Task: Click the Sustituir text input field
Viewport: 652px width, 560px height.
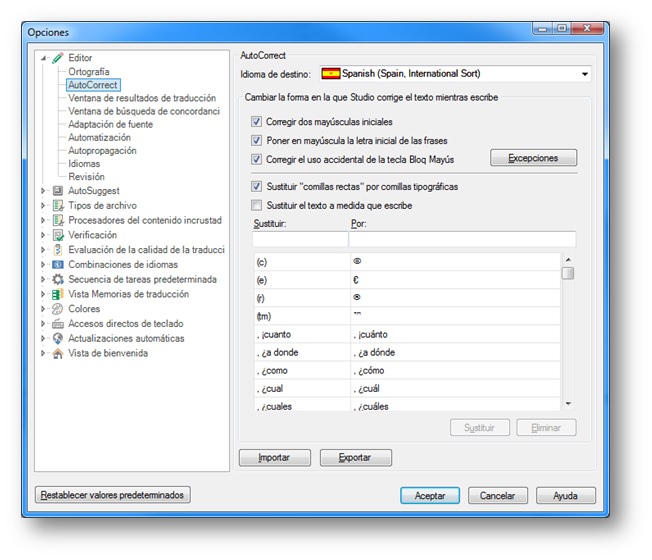Action: tap(300, 239)
